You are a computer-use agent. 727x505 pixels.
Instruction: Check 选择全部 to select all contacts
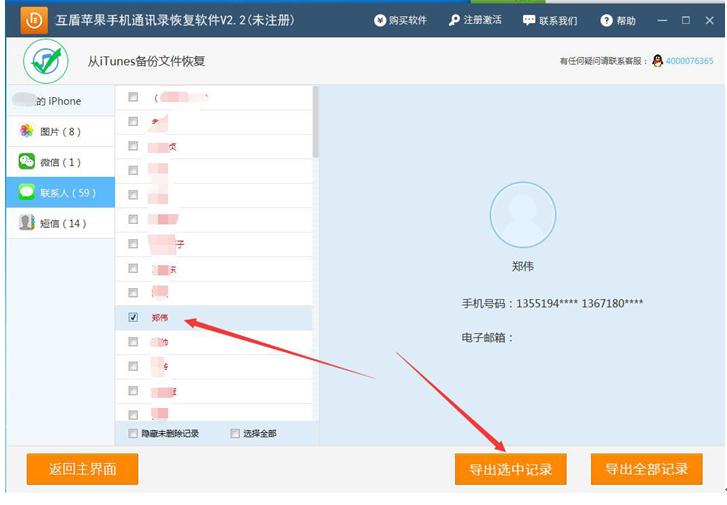click(235, 433)
